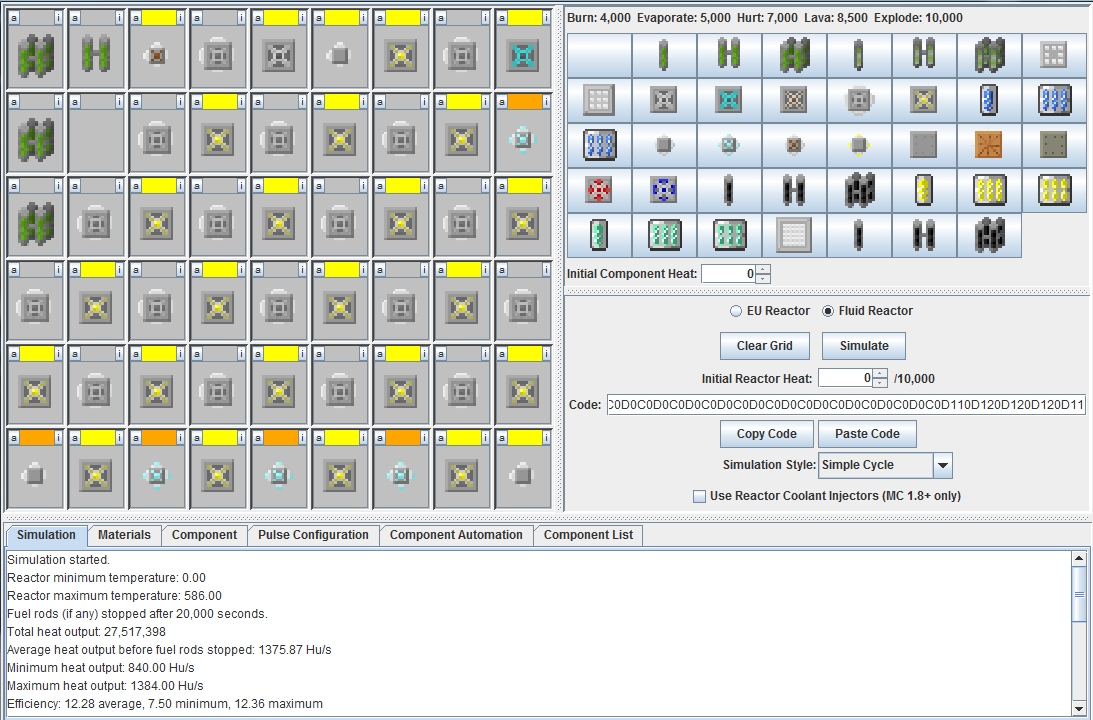Viewport: 1093px width, 720px height.
Task: Click the Simulate button
Action: (x=863, y=346)
